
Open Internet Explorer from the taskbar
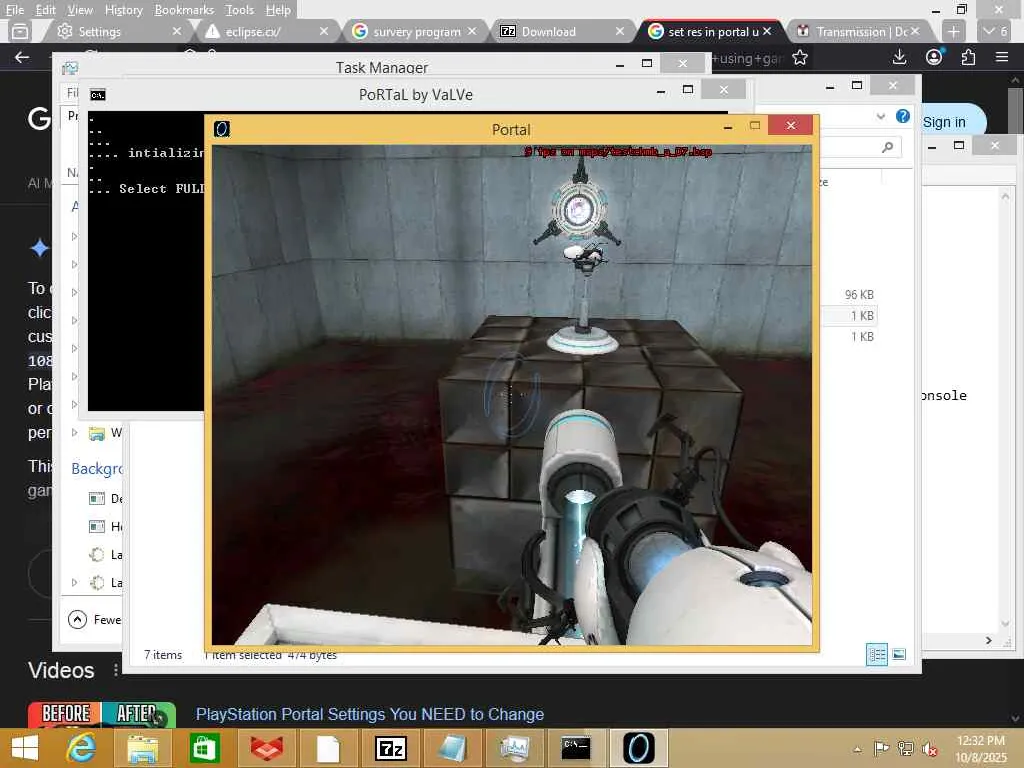coord(81,748)
